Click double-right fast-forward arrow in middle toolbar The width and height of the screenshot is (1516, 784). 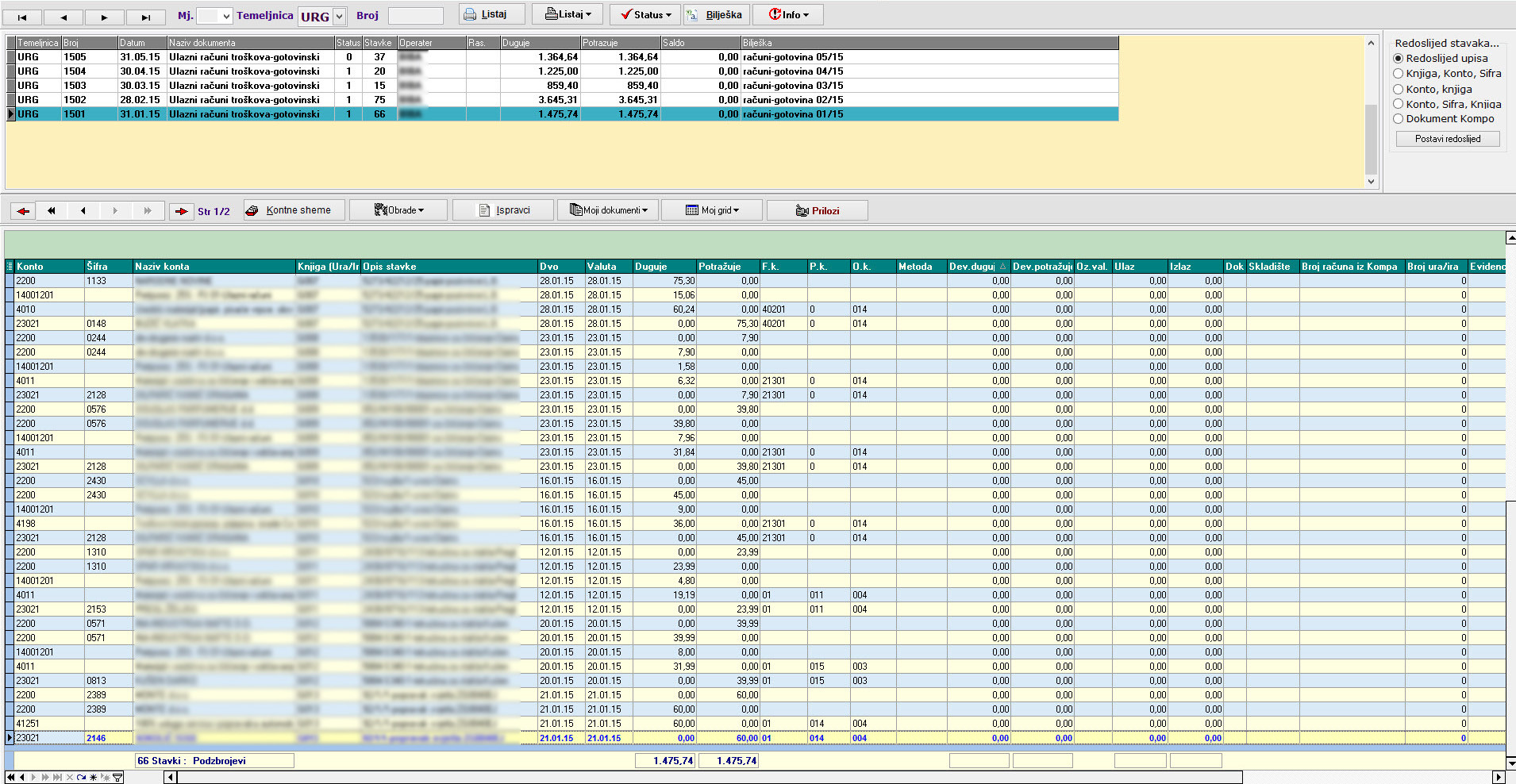[x=148, y=211]
